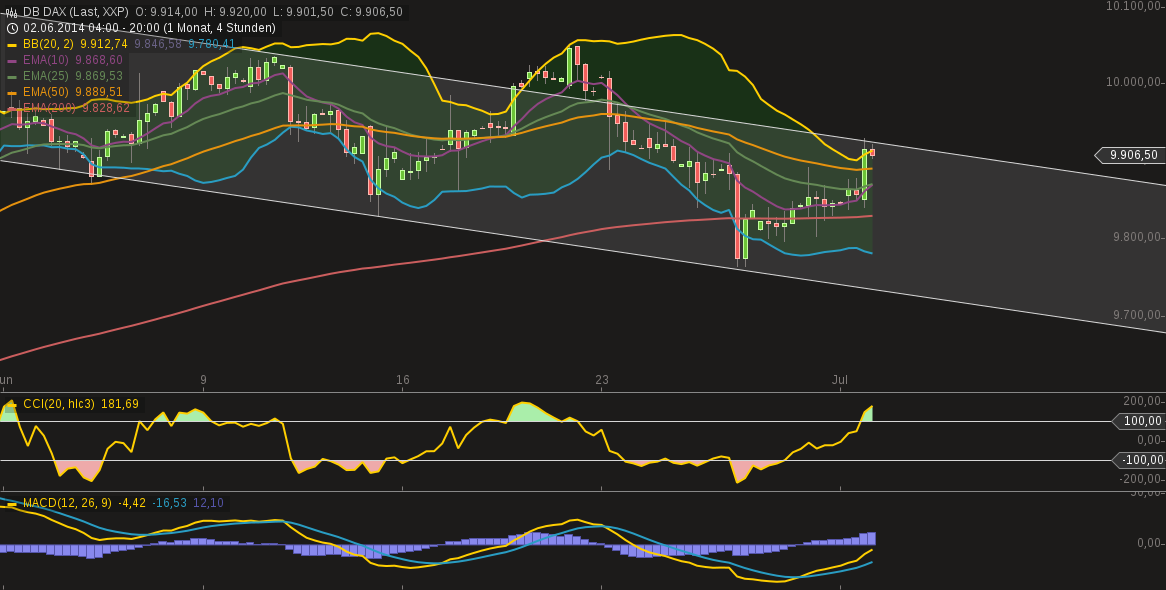This screenshot has width=1166, height=590.
Task: Click the clock icon next to the timeframe text
Action: point(11,28)
